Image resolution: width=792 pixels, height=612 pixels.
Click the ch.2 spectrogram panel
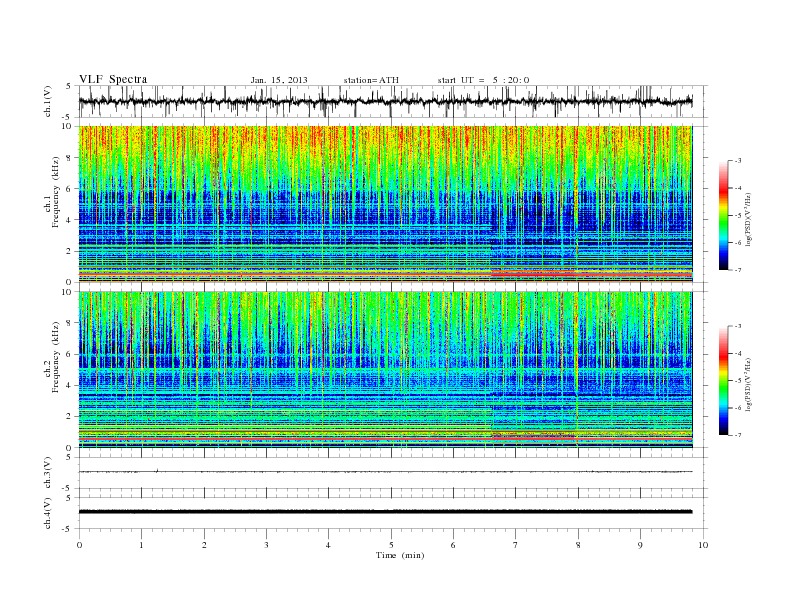(x=385, y=369)
